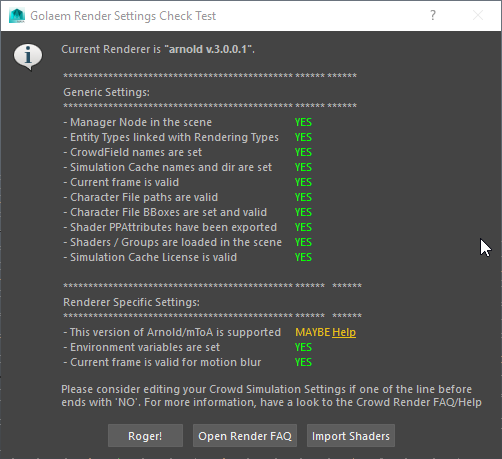This screenshot has width=502, height=459.
Task: Click the yellow MAYBE status text
Action: [313, 332]
